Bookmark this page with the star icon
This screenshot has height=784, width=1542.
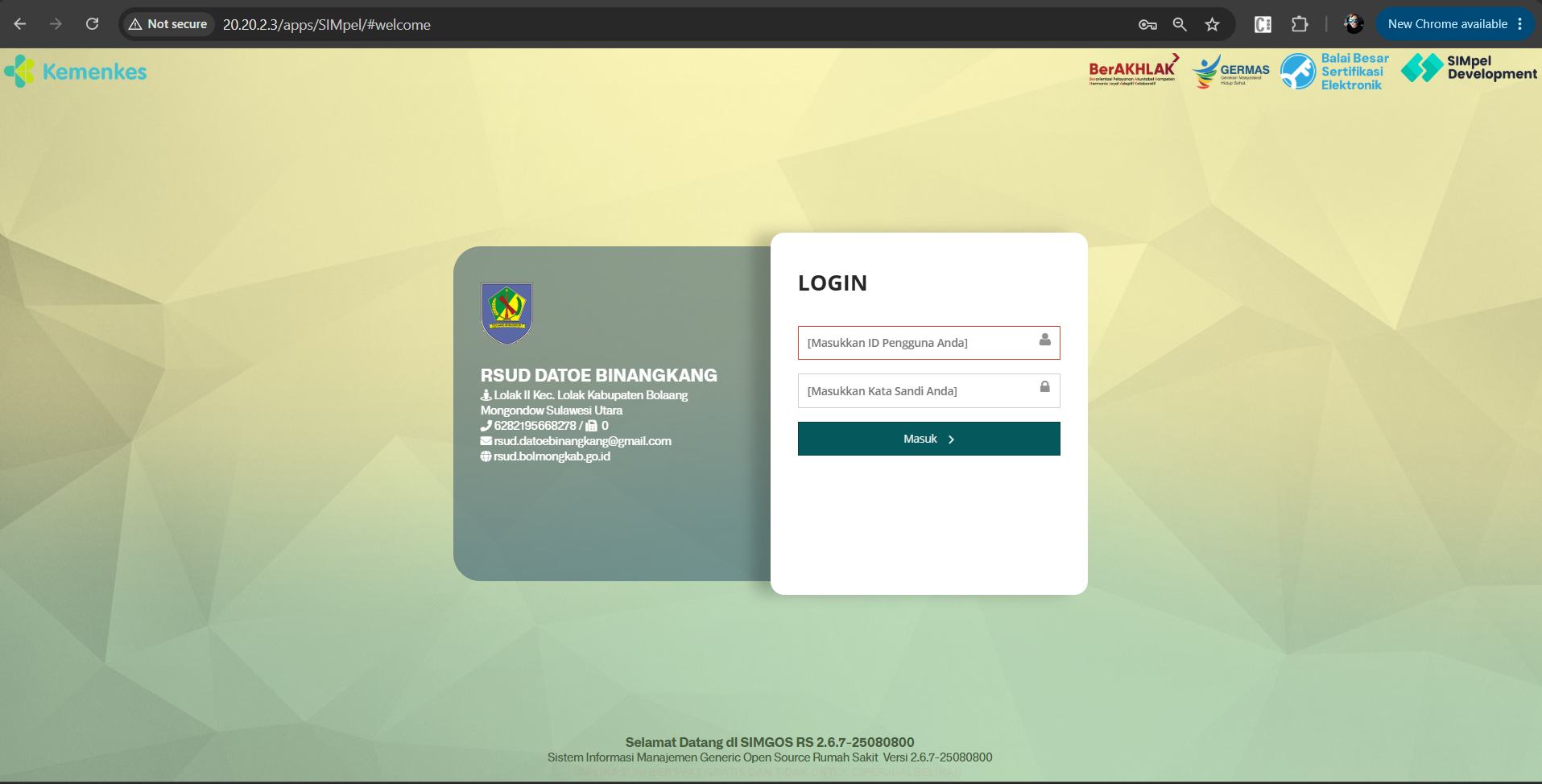1212,24
